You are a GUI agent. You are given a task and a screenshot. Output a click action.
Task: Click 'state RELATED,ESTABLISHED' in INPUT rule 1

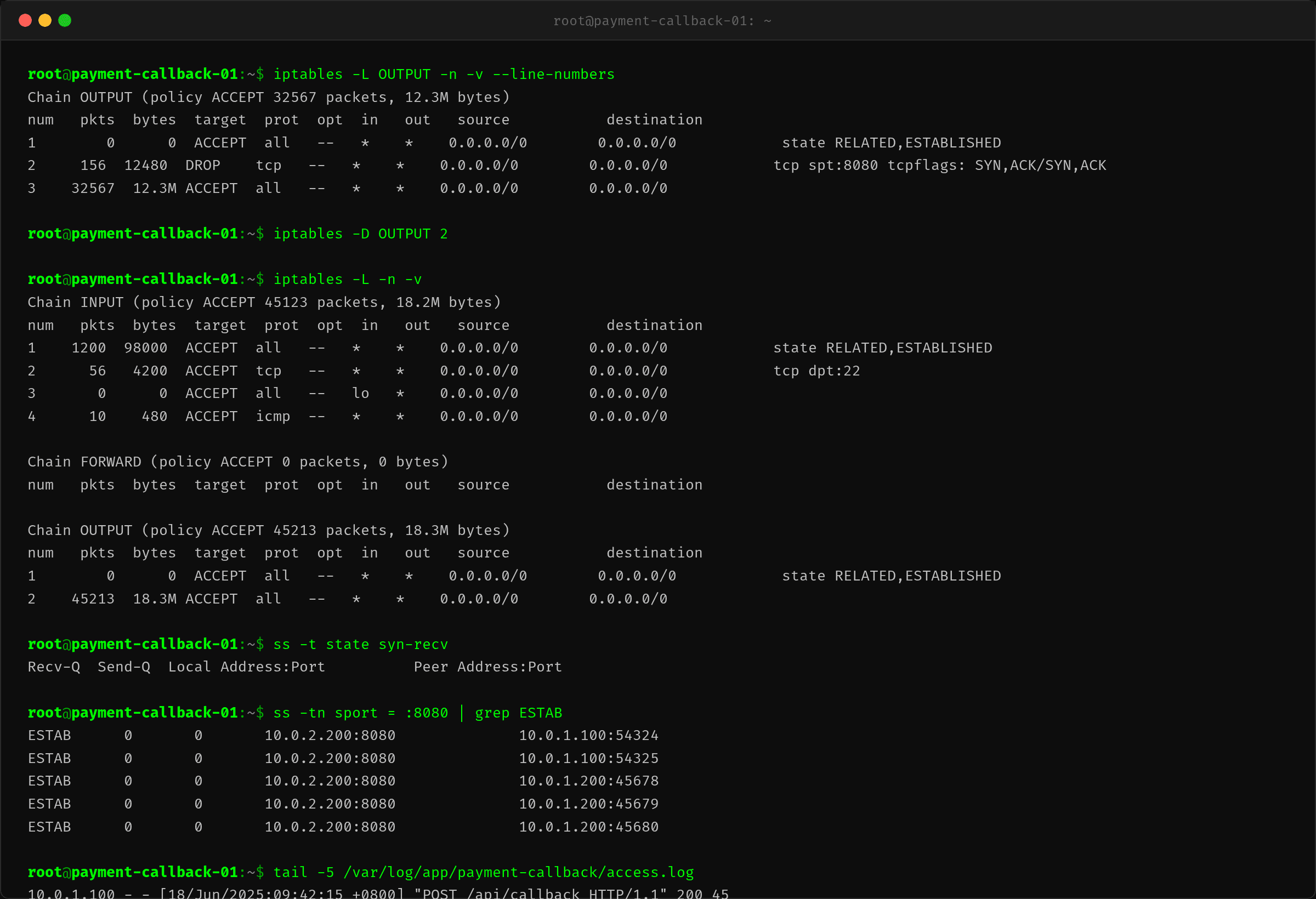tap(883, 348)
